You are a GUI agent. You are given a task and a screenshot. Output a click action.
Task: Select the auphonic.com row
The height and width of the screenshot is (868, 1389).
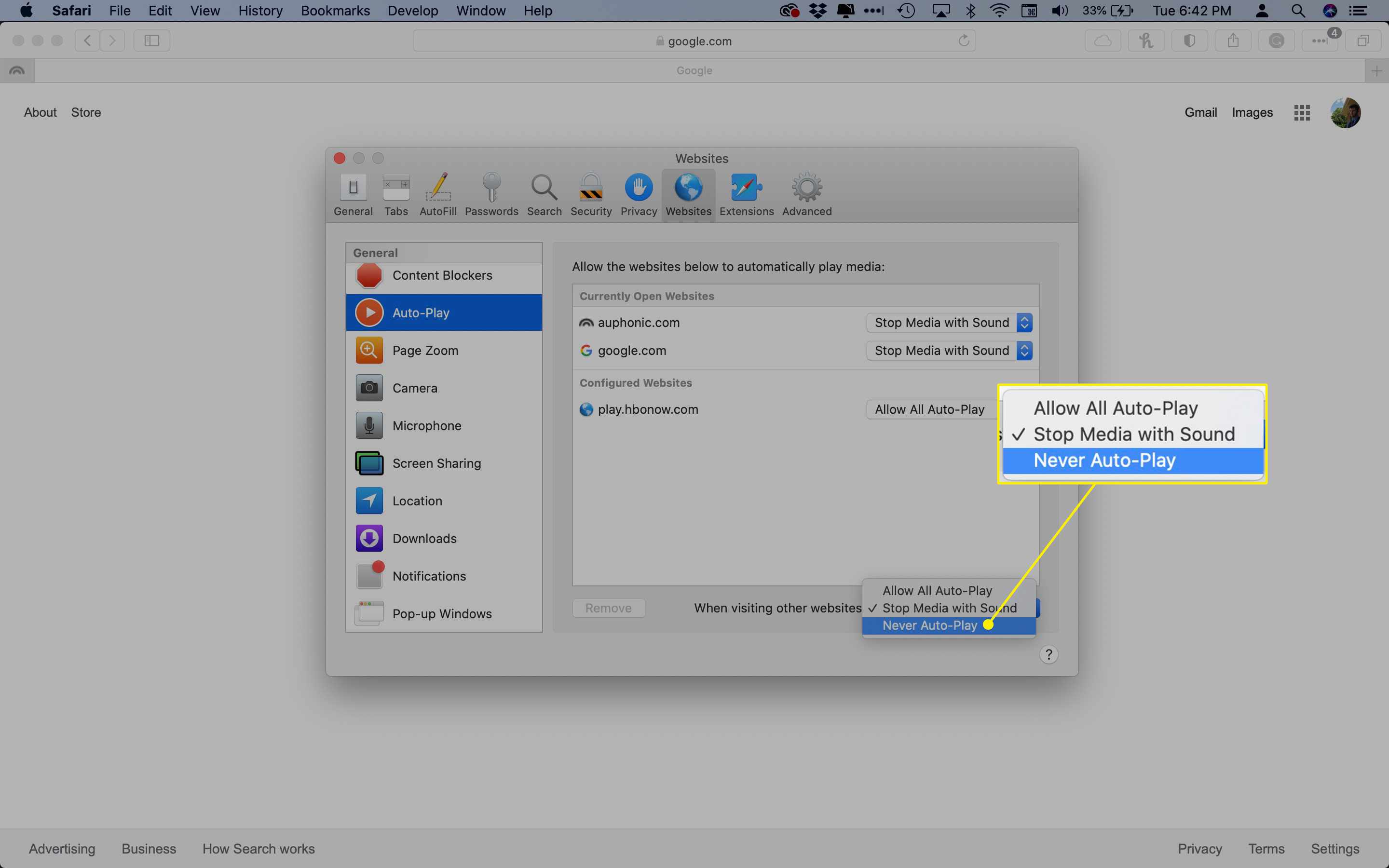point(805,323)
